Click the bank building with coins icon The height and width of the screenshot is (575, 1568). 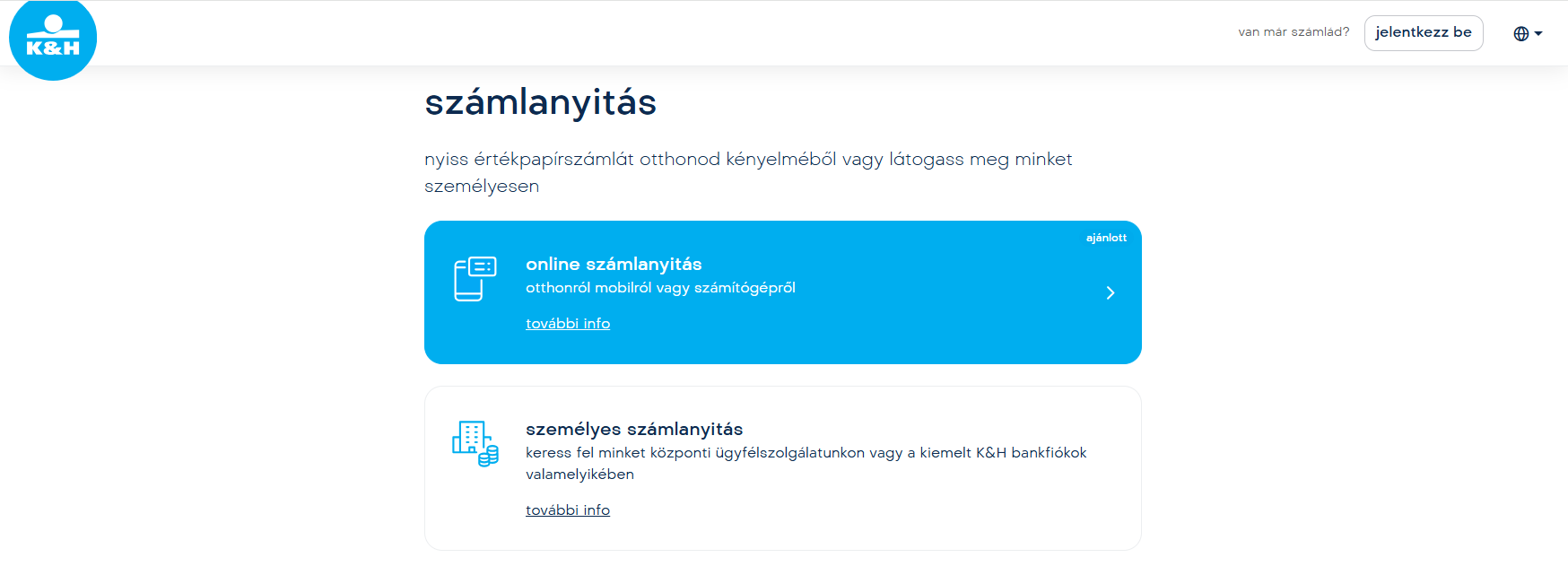pos(475,444)
